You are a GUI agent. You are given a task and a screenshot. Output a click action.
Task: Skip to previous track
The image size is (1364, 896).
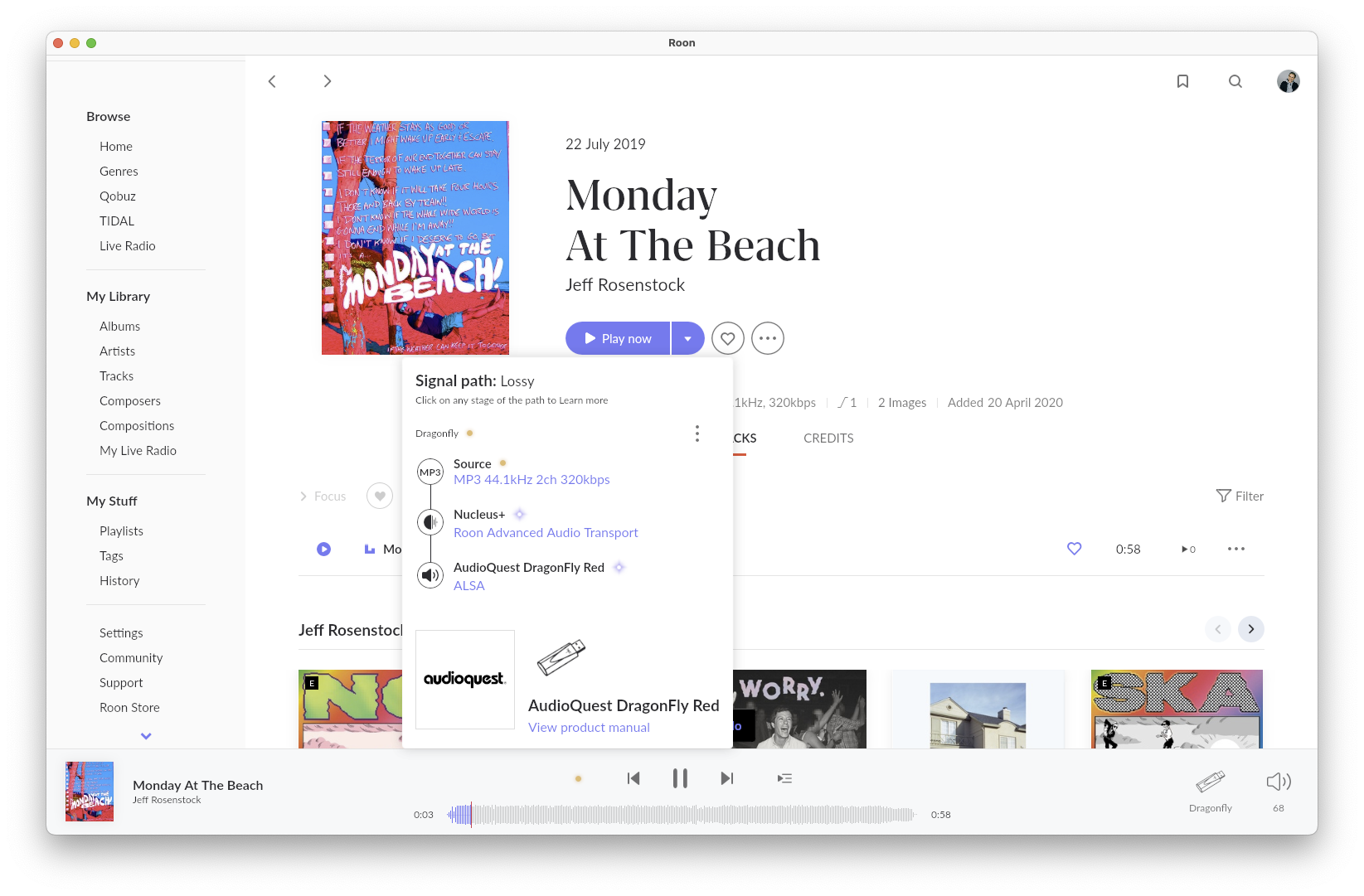tap(634, 778)
